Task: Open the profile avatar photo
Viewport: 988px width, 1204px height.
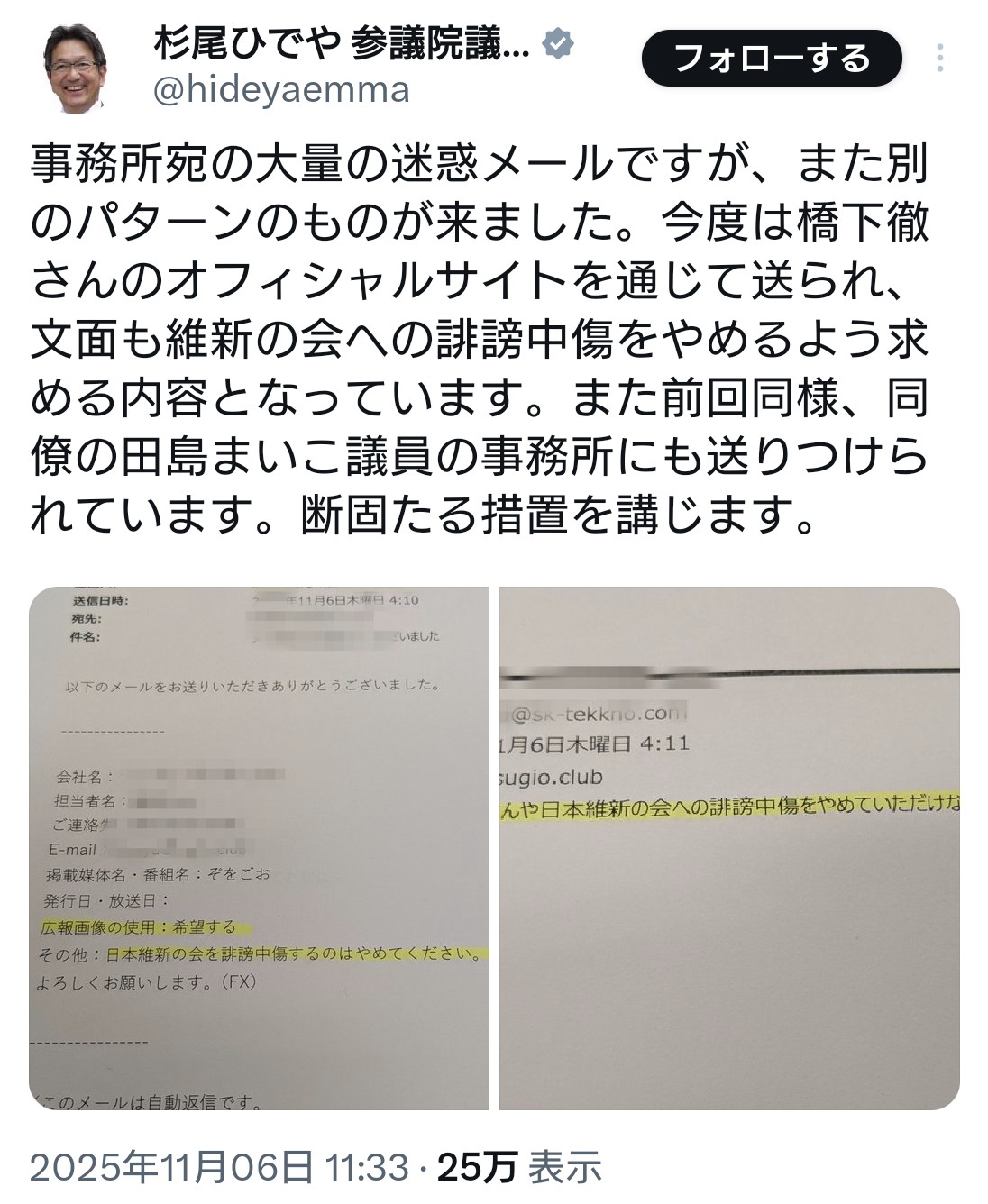Action: point(76,69)
